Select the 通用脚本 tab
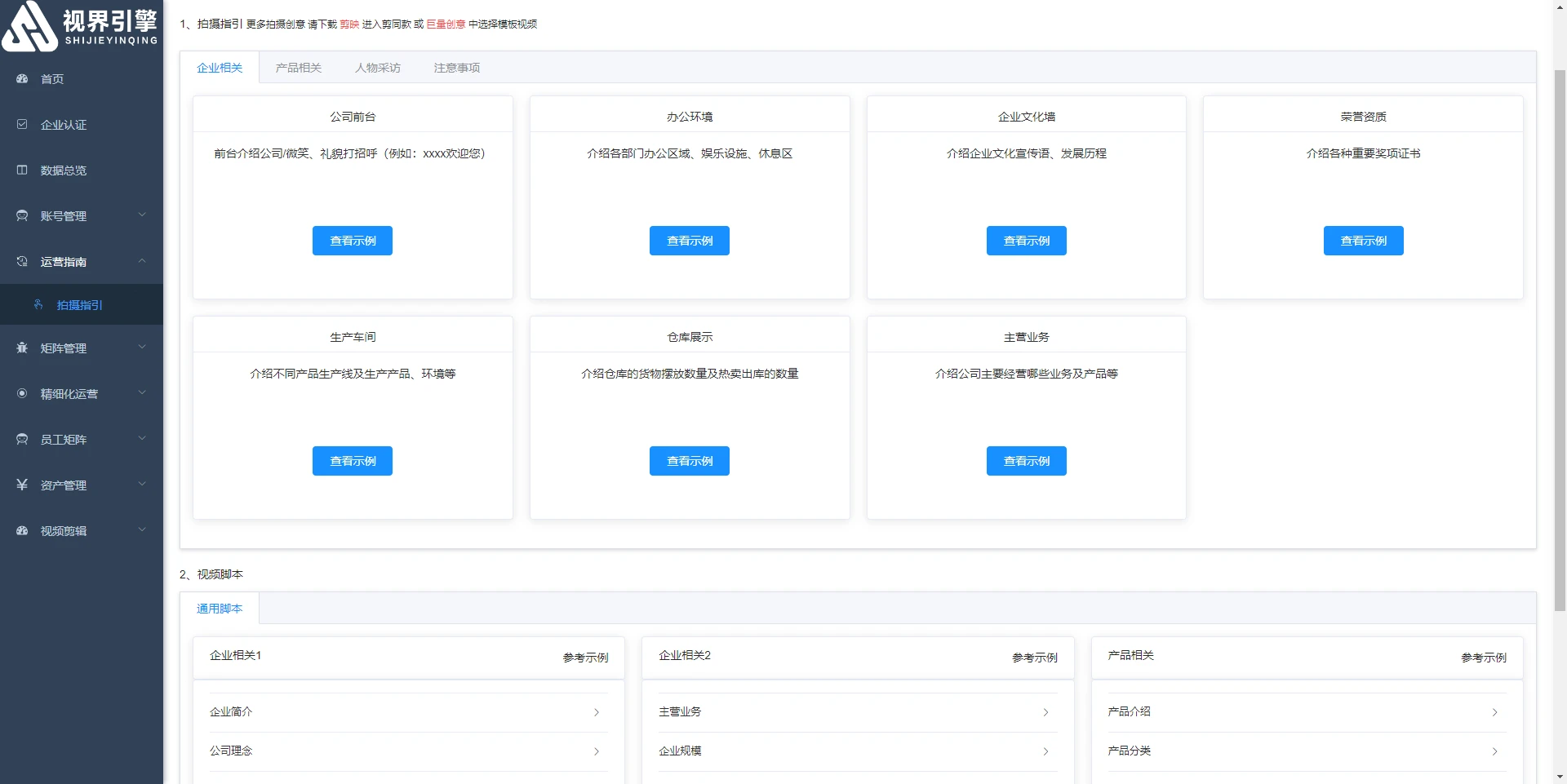Image resolution: width=1567 pixels, height=784 pixels. click(x=220, y=609)
